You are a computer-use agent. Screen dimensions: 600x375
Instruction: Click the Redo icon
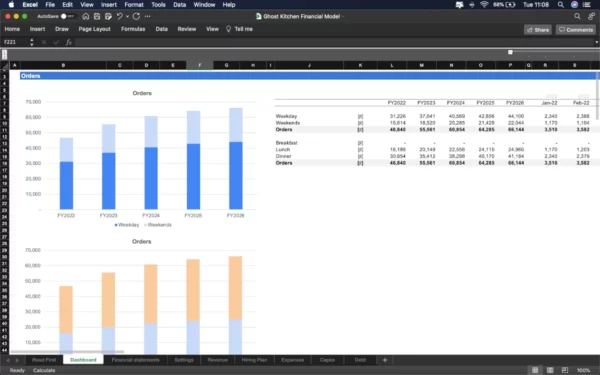click(x=136, y=16)
